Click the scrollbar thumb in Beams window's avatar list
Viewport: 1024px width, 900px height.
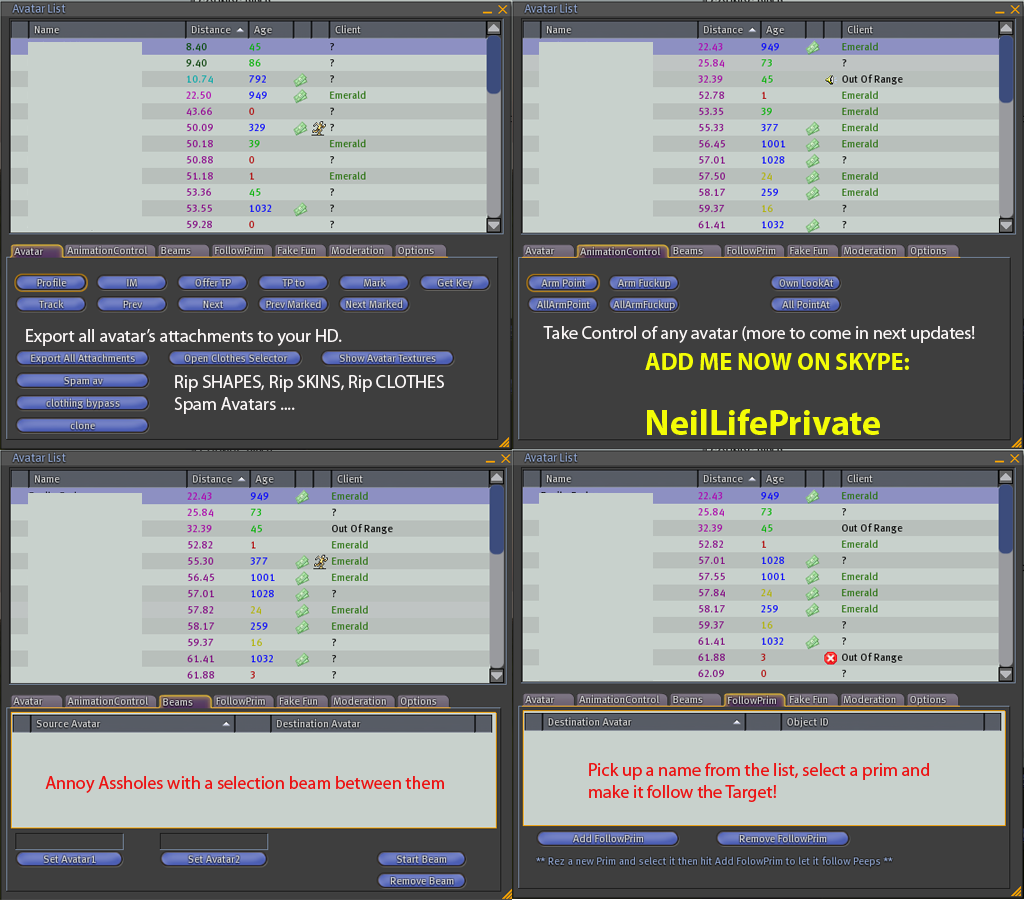tap(496, 519)
